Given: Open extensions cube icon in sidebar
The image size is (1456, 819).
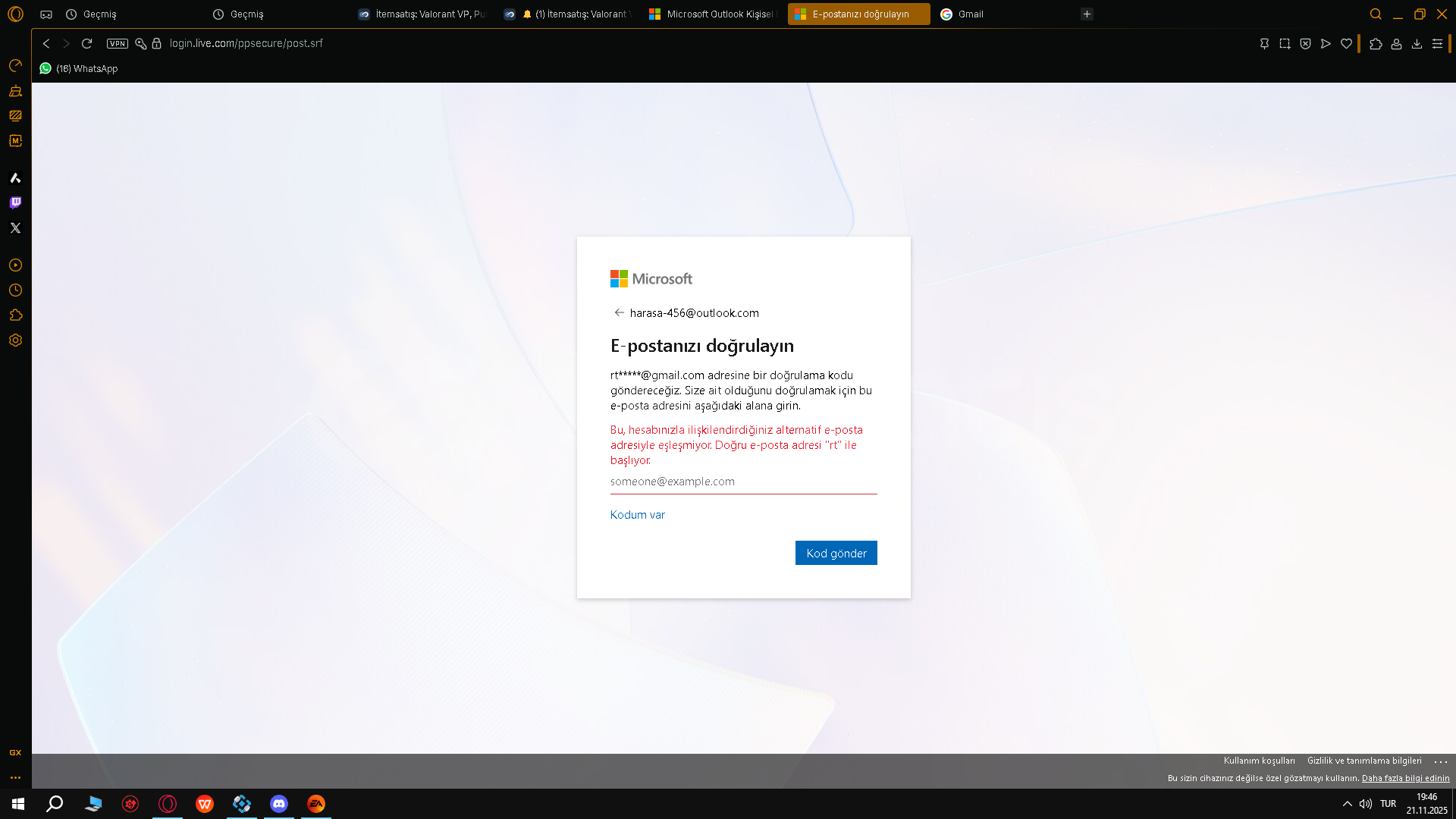Looking at the screenshot, I should click(x=15, y=315).
